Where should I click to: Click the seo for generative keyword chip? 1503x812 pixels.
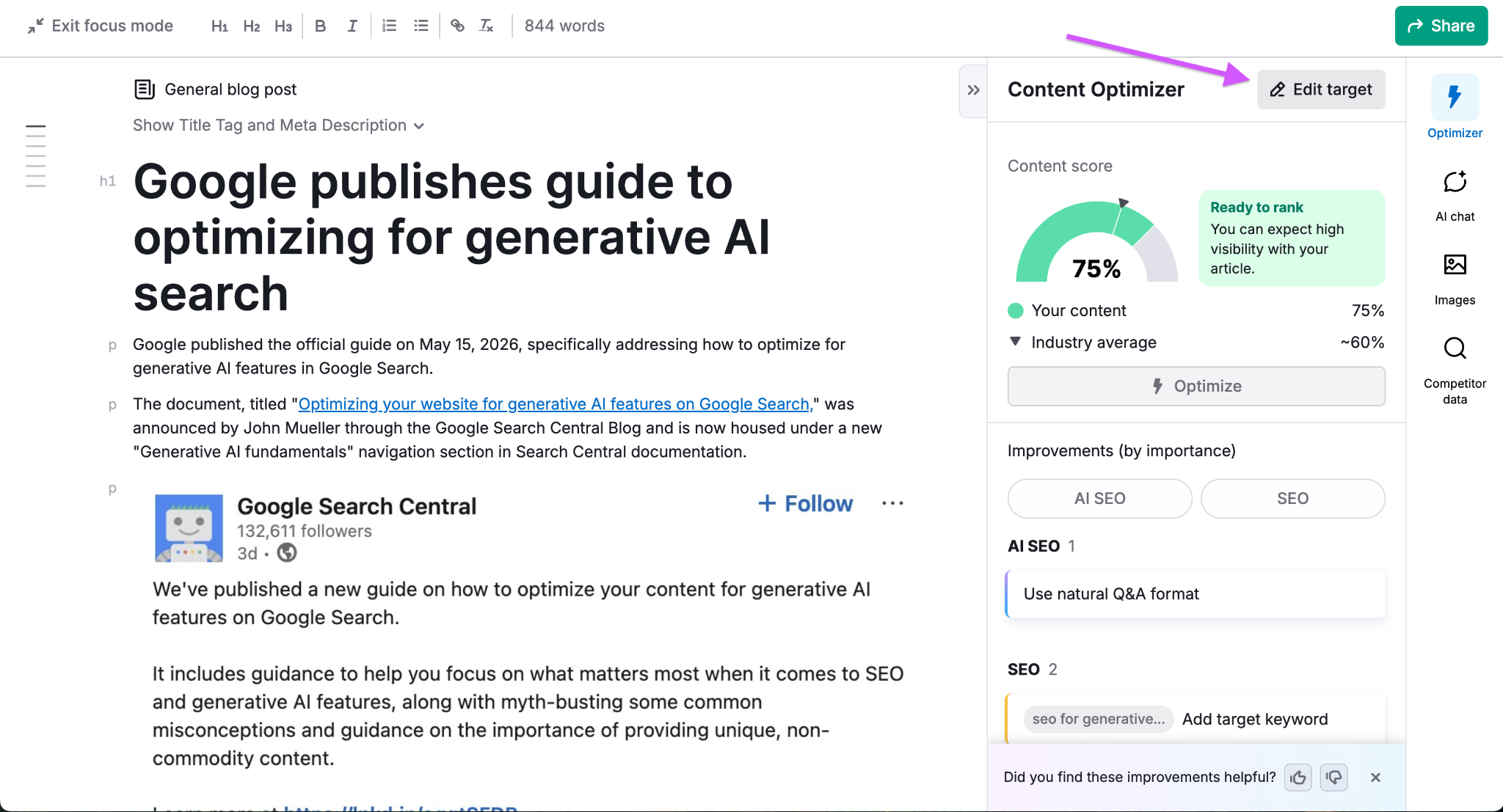[1098, 719]
